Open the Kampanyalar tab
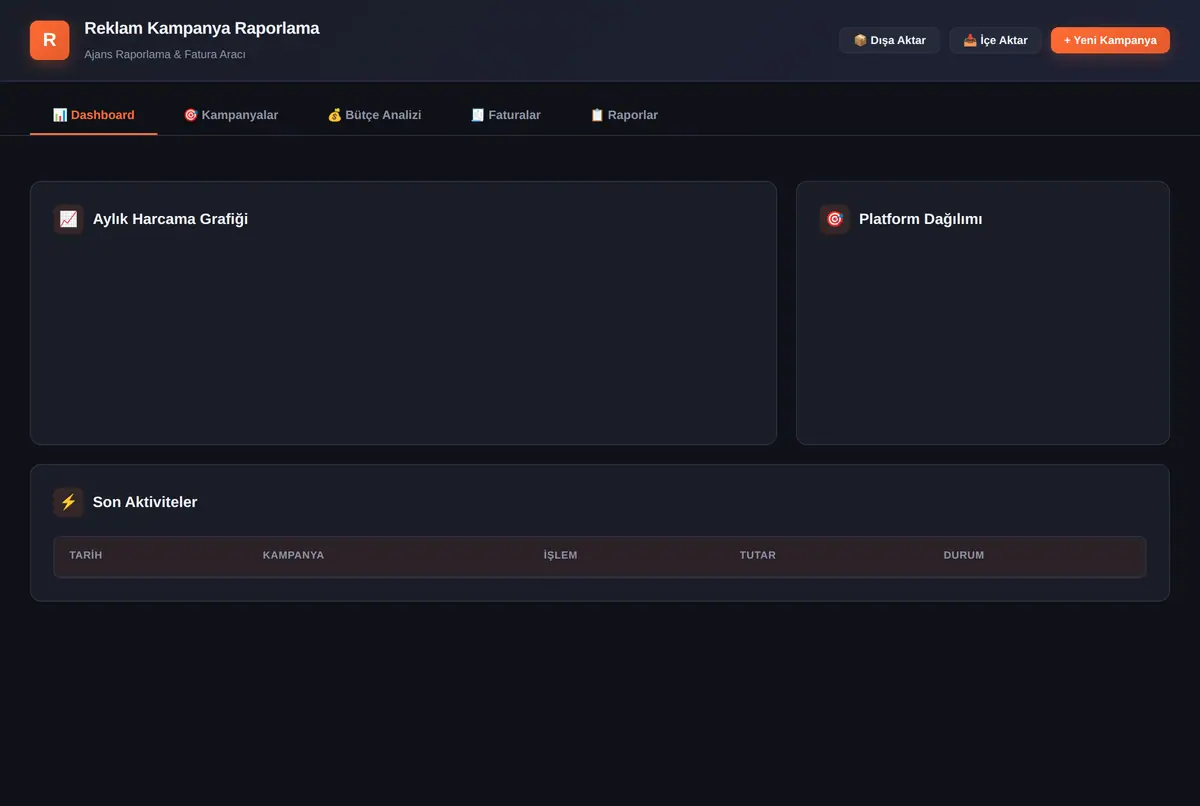This screenshot has height=806, width=1200. (231, 115)
